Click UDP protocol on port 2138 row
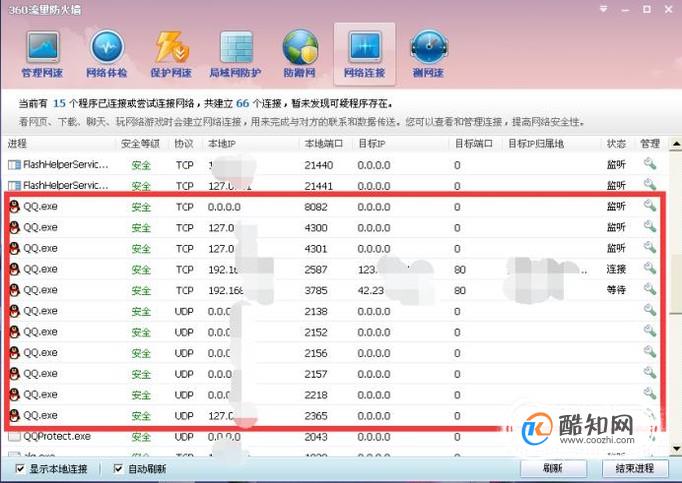The height and width of the screenshot is (483, 682). point(184,312)
